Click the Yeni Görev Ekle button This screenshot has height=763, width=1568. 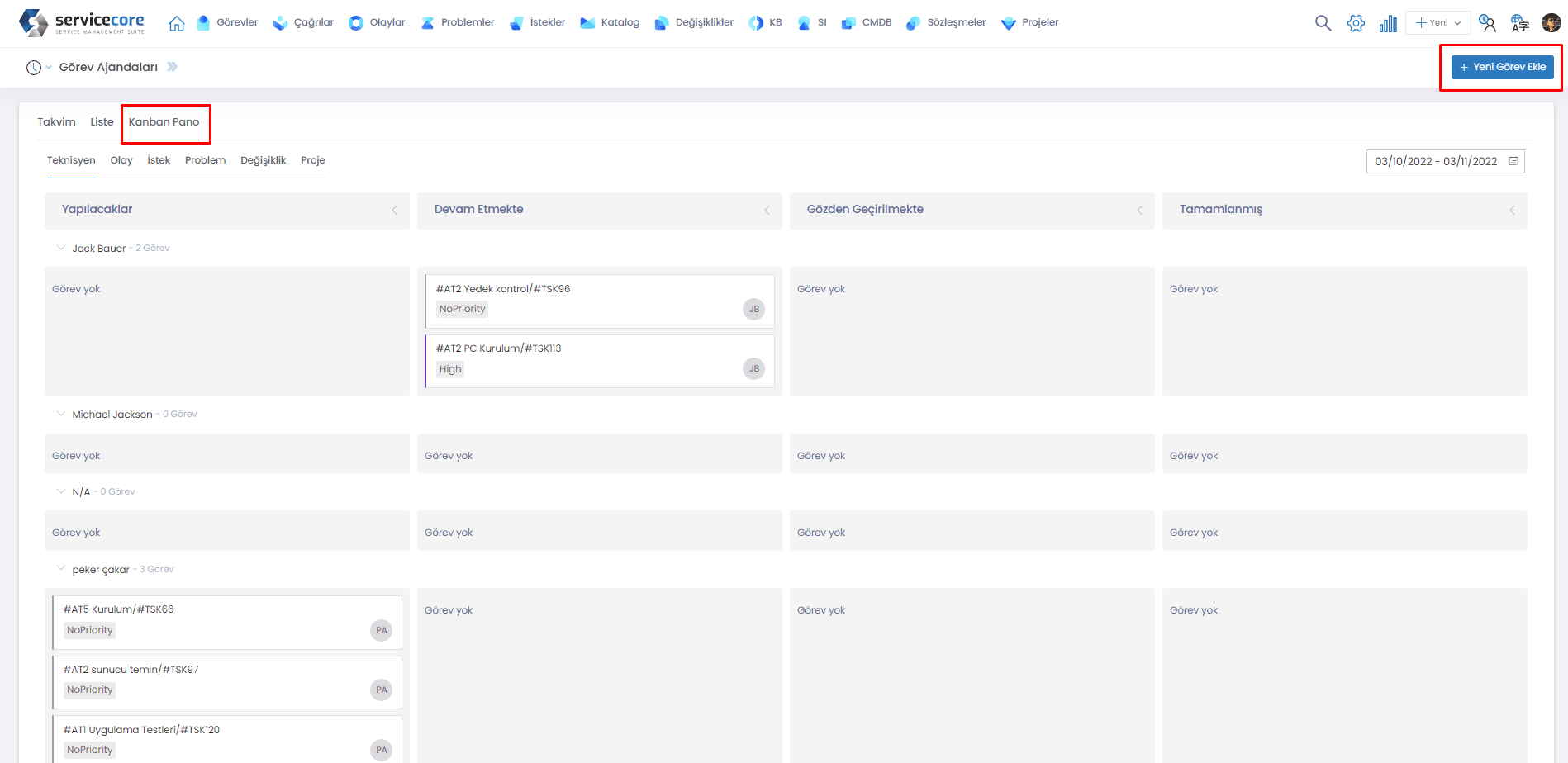point(1502,67)
